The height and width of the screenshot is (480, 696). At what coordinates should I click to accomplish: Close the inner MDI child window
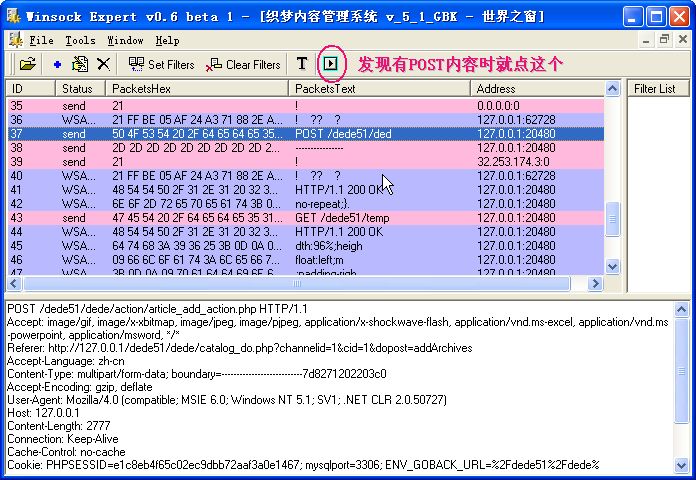tap(683, 40)
